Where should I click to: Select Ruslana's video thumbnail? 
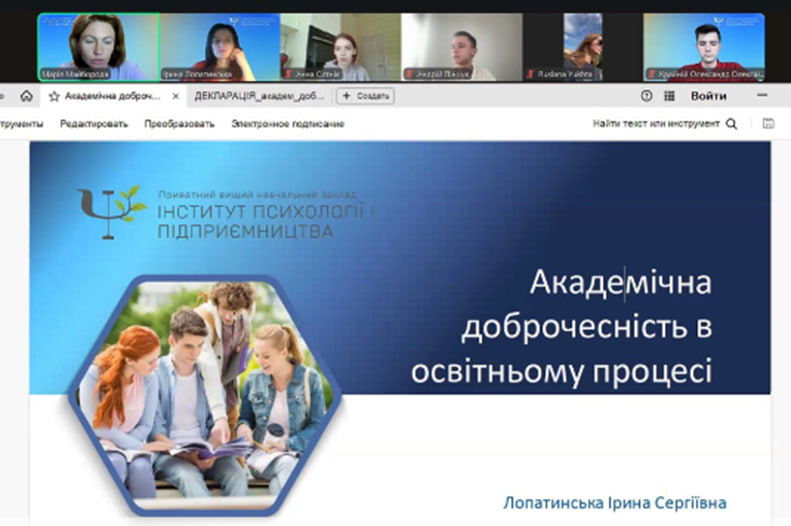583,46
